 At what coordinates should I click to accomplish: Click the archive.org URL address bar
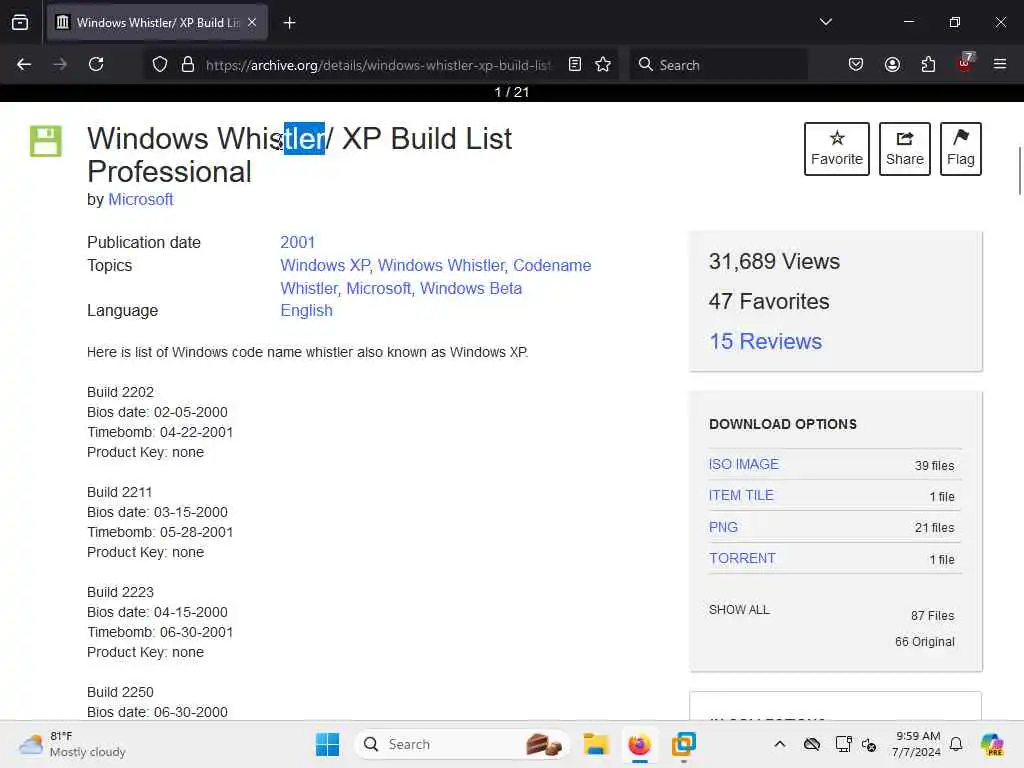[x=379, y=65]
